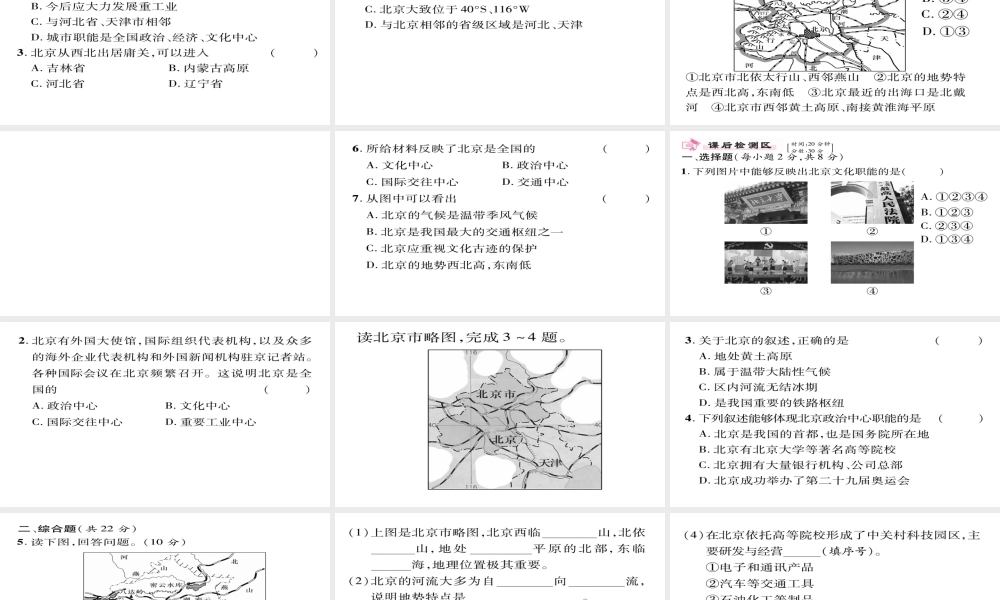Select B. 文化中心 in question 2
This screenshot has width=1000, height=600.
point(198,406)
